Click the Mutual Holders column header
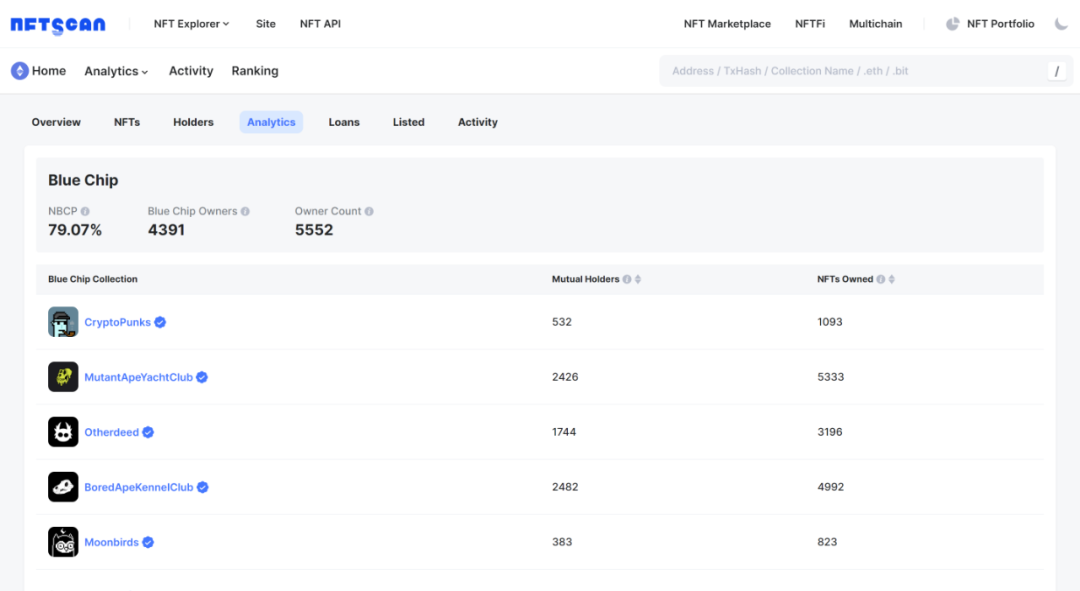 tap(585, 279)
